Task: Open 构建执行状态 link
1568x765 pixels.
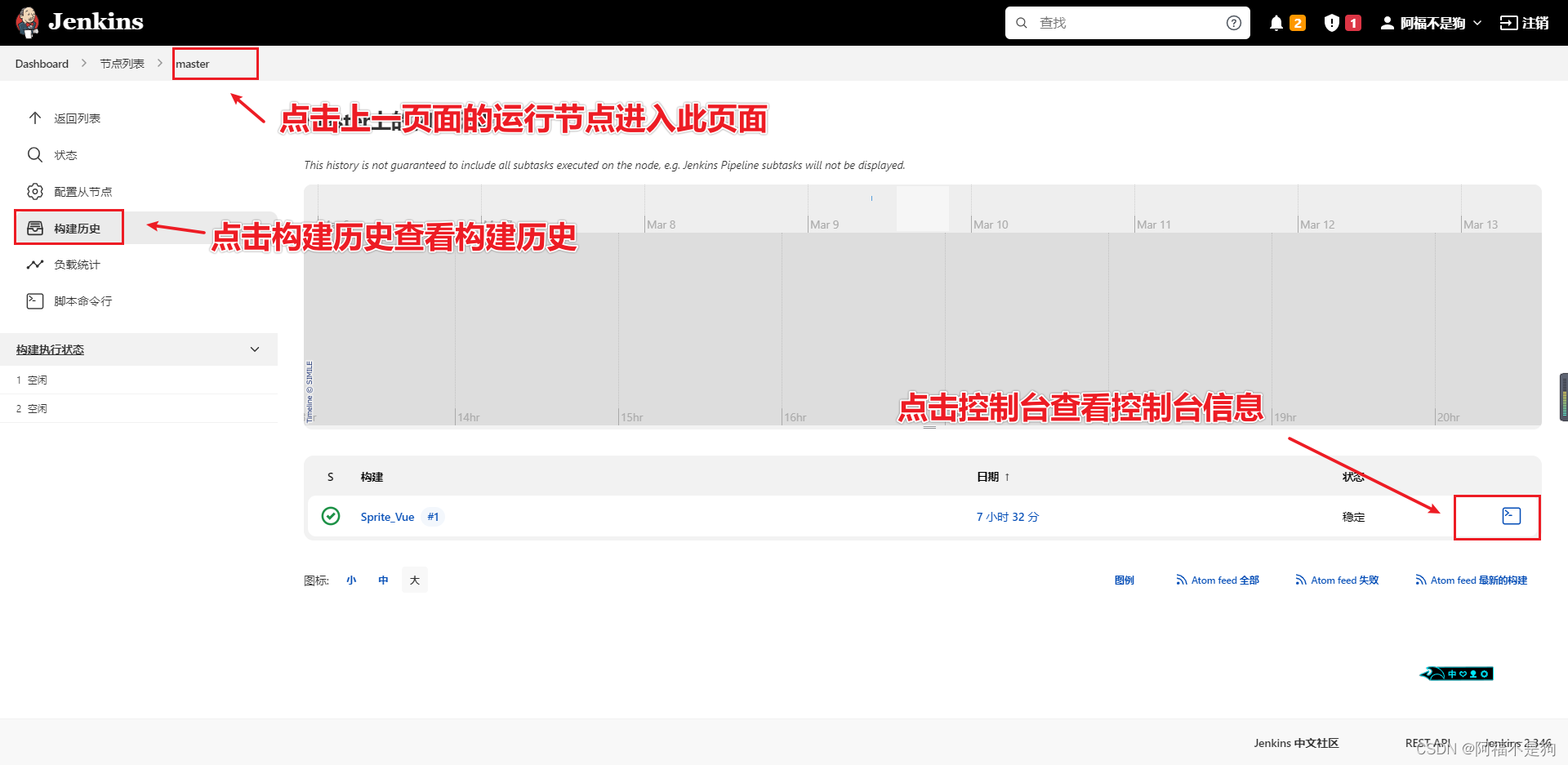Action: (x=50, y=349)
